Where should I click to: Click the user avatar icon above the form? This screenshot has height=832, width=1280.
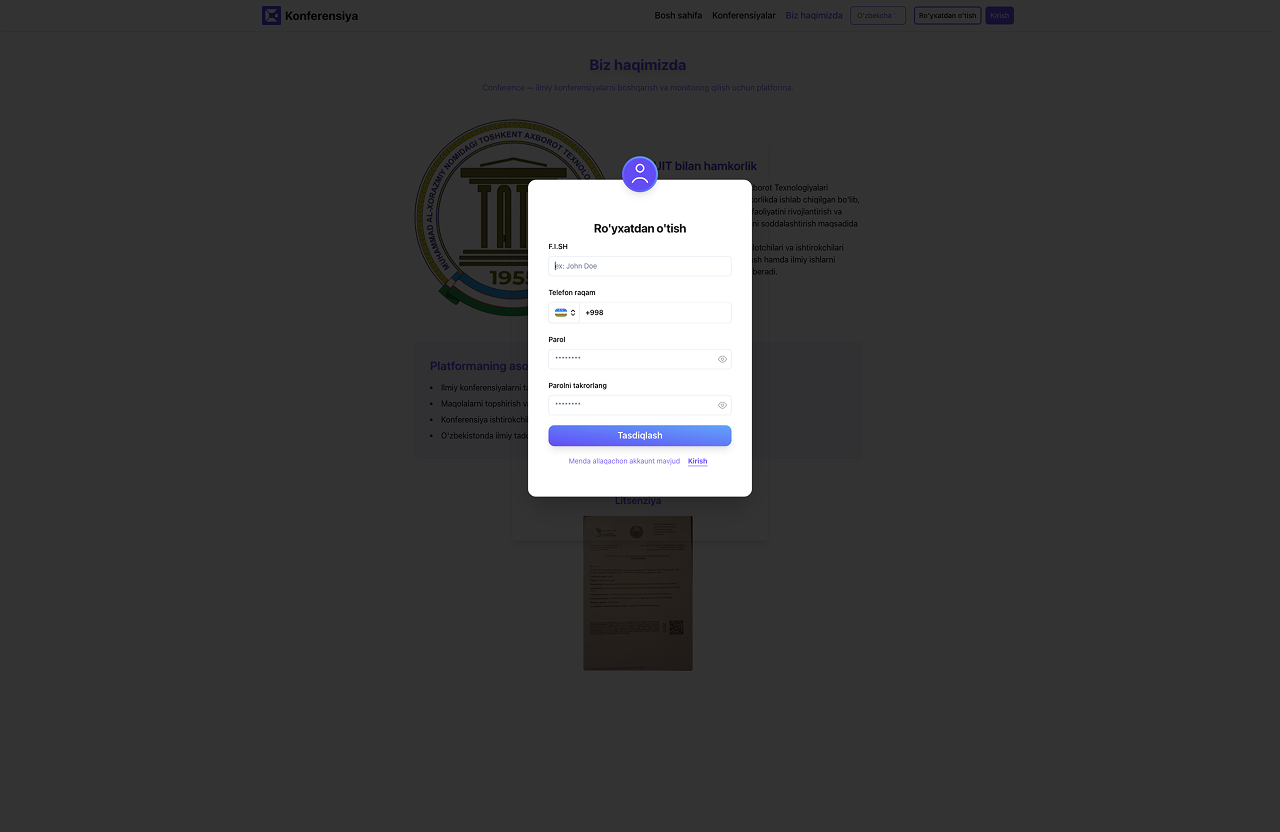640,174
